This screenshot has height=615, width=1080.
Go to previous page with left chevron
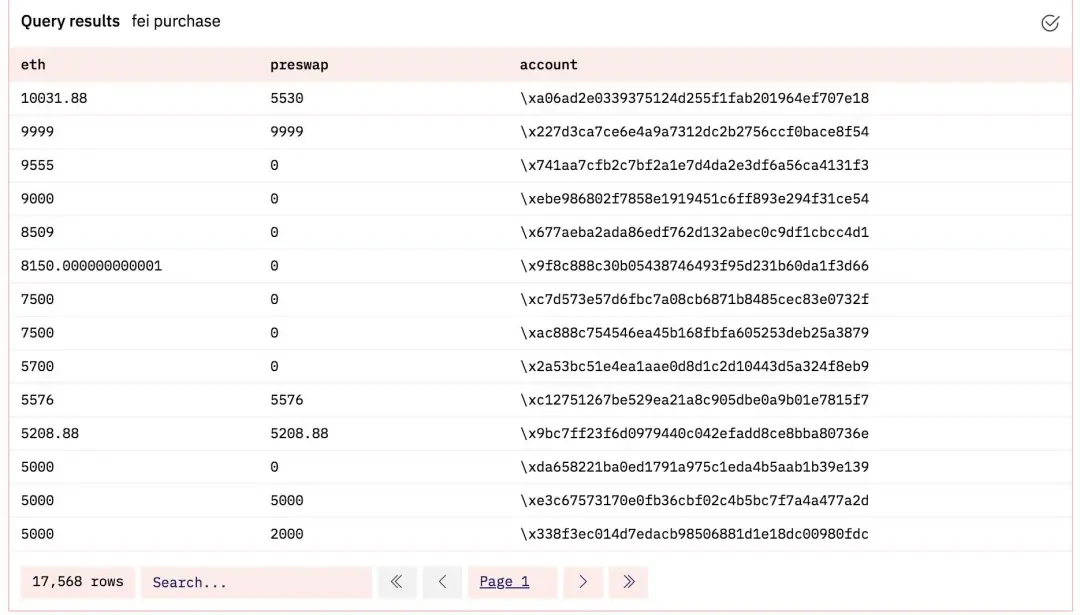tap(442, 582)
